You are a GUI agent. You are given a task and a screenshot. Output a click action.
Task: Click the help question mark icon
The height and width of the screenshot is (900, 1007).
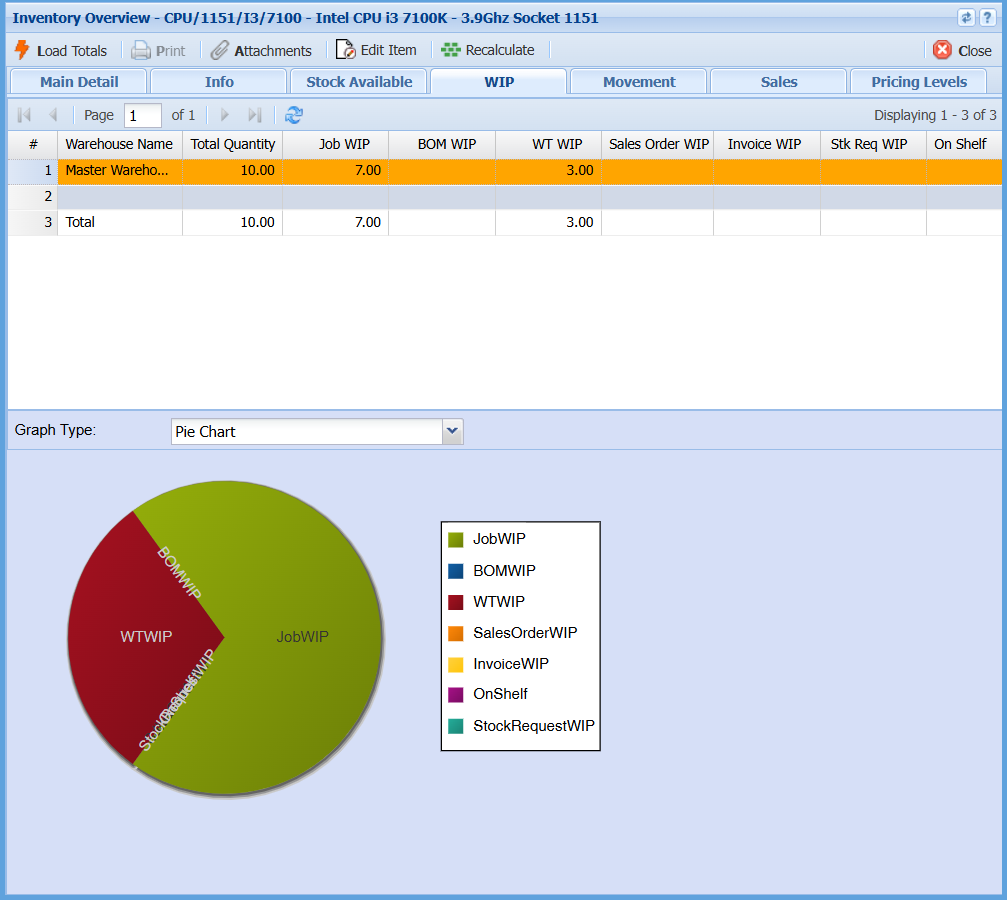(x=986, y=18)
